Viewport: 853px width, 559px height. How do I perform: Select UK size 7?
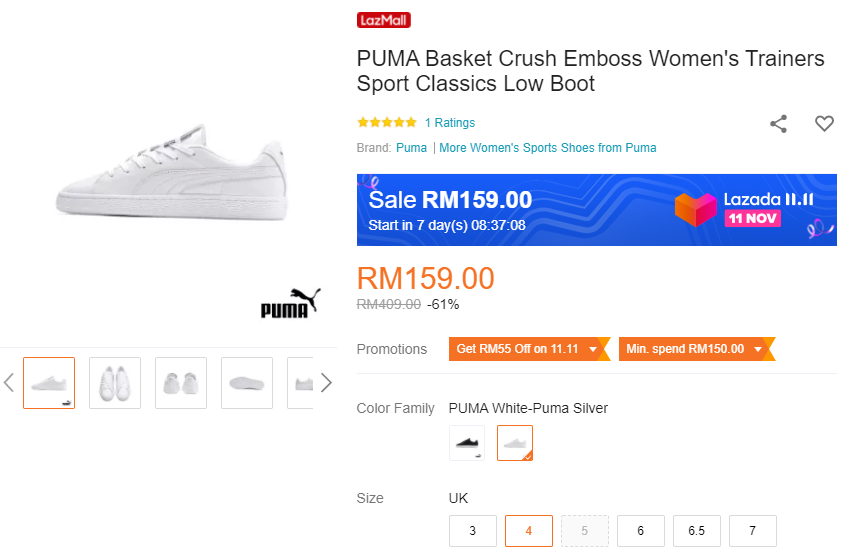click(753, 531)
